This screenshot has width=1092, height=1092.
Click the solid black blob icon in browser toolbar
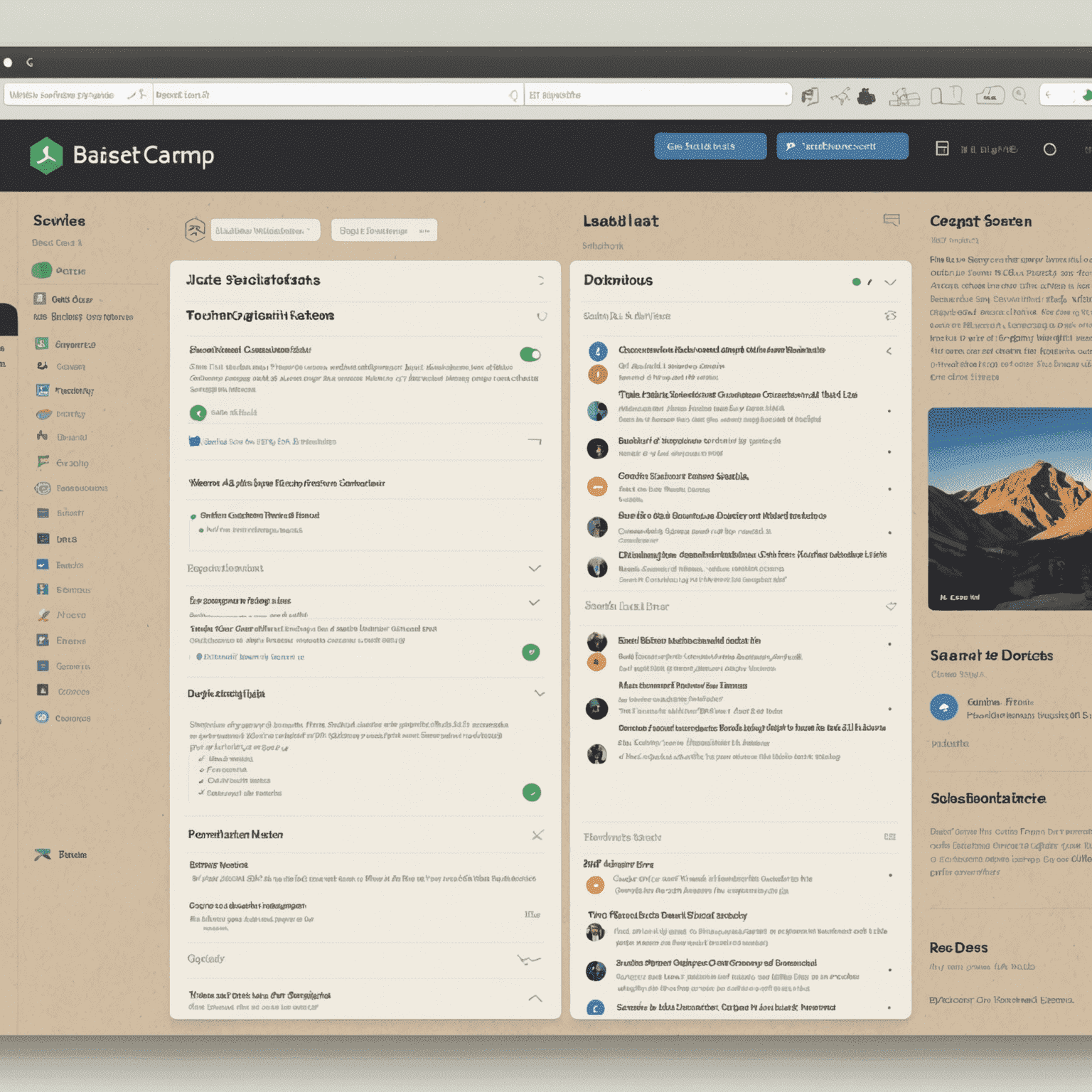point(866,96)
